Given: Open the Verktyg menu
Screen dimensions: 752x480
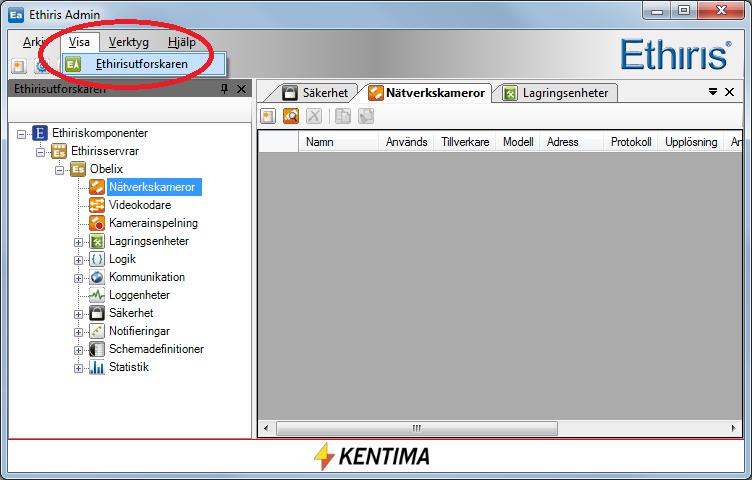Looking at the screenshot, I should (129, 42).
